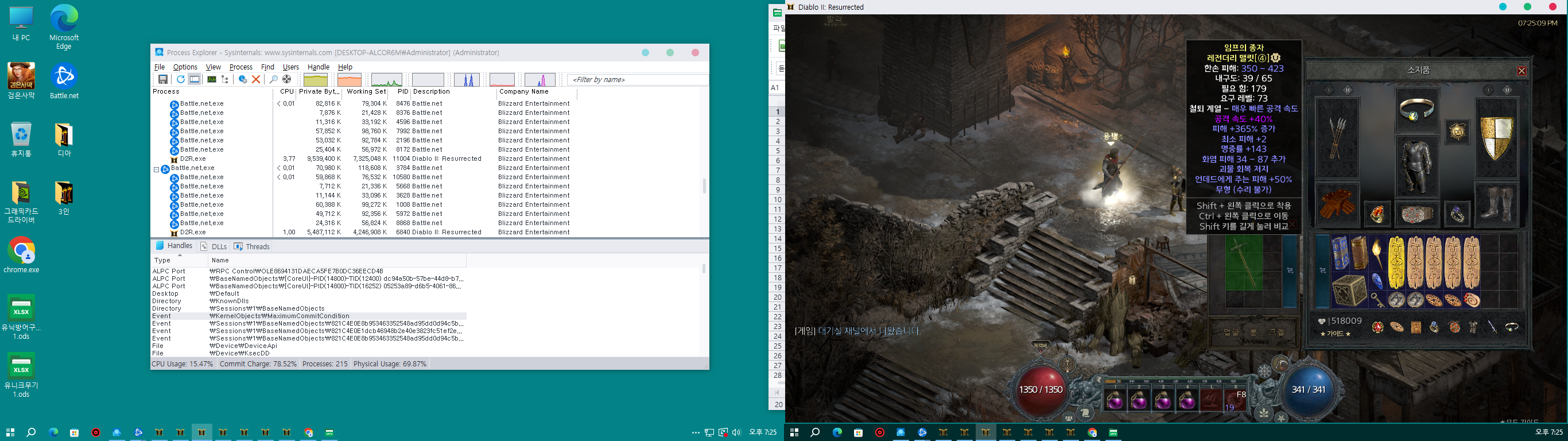This screenshot has height=441, width=1568.
Task: Open System Information via the green graph icon
Action: pyautogui.click(x=211, y=80)
